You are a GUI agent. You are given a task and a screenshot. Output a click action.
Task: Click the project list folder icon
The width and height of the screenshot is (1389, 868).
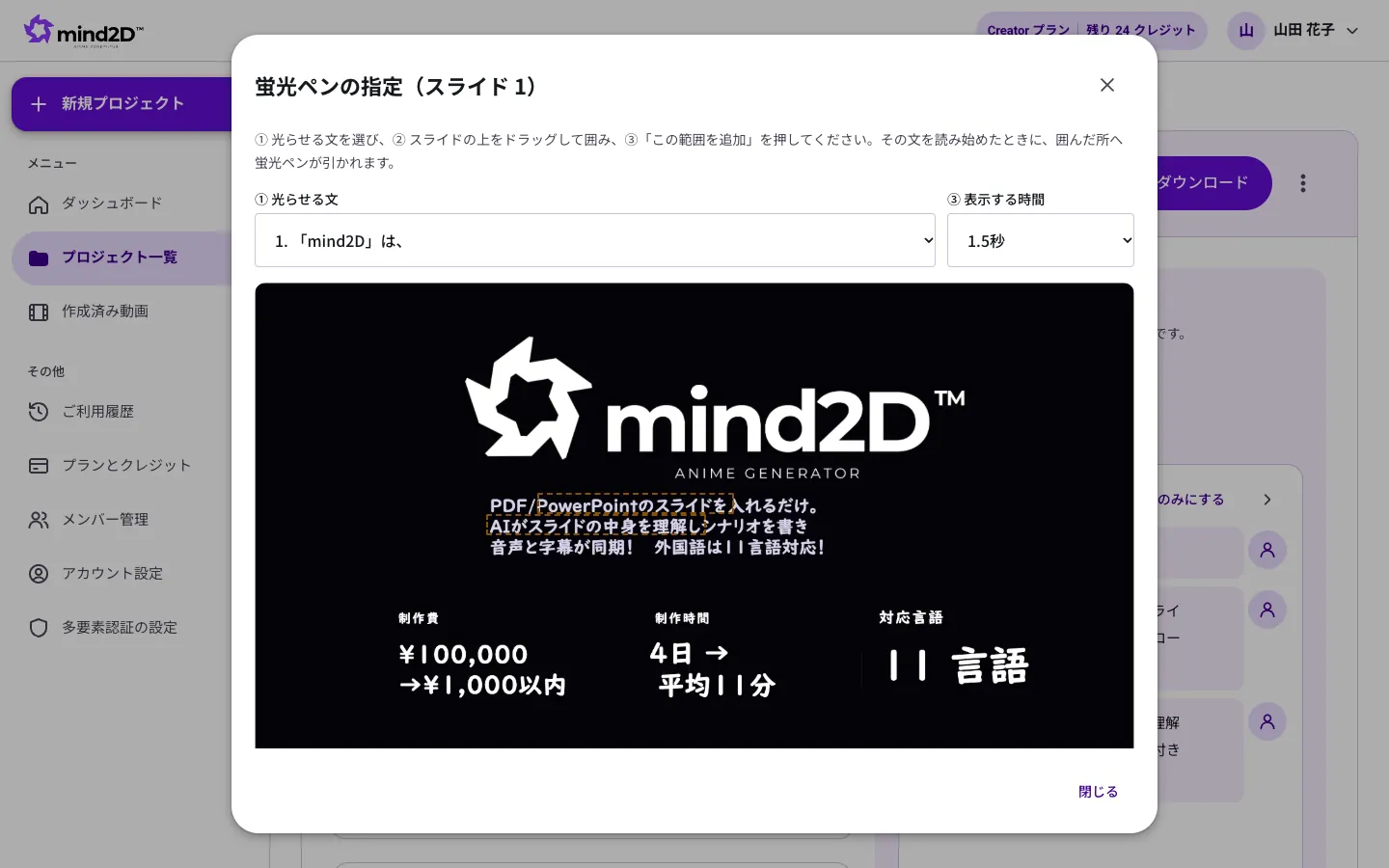(x=39, y=258)
